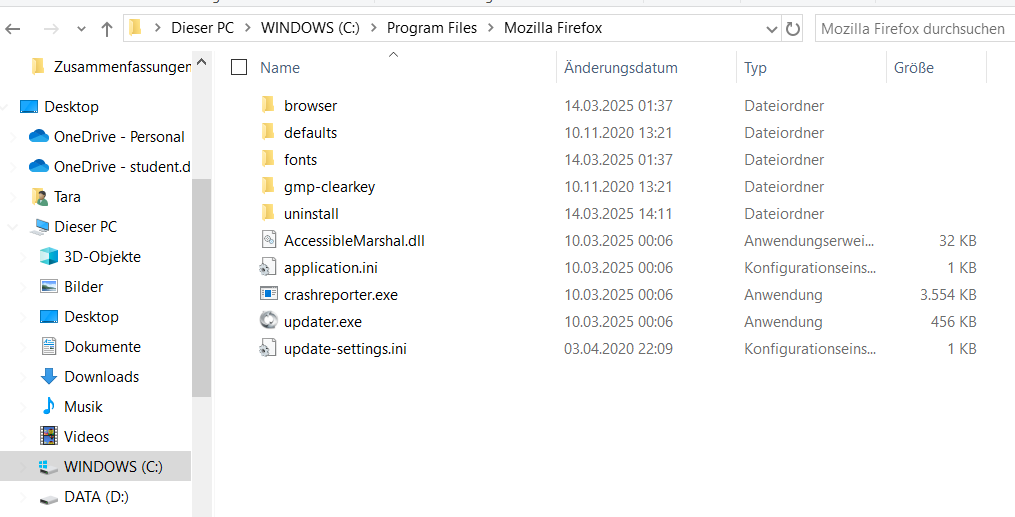
Task: Sort files by Größe column
Action: point(914,68)
